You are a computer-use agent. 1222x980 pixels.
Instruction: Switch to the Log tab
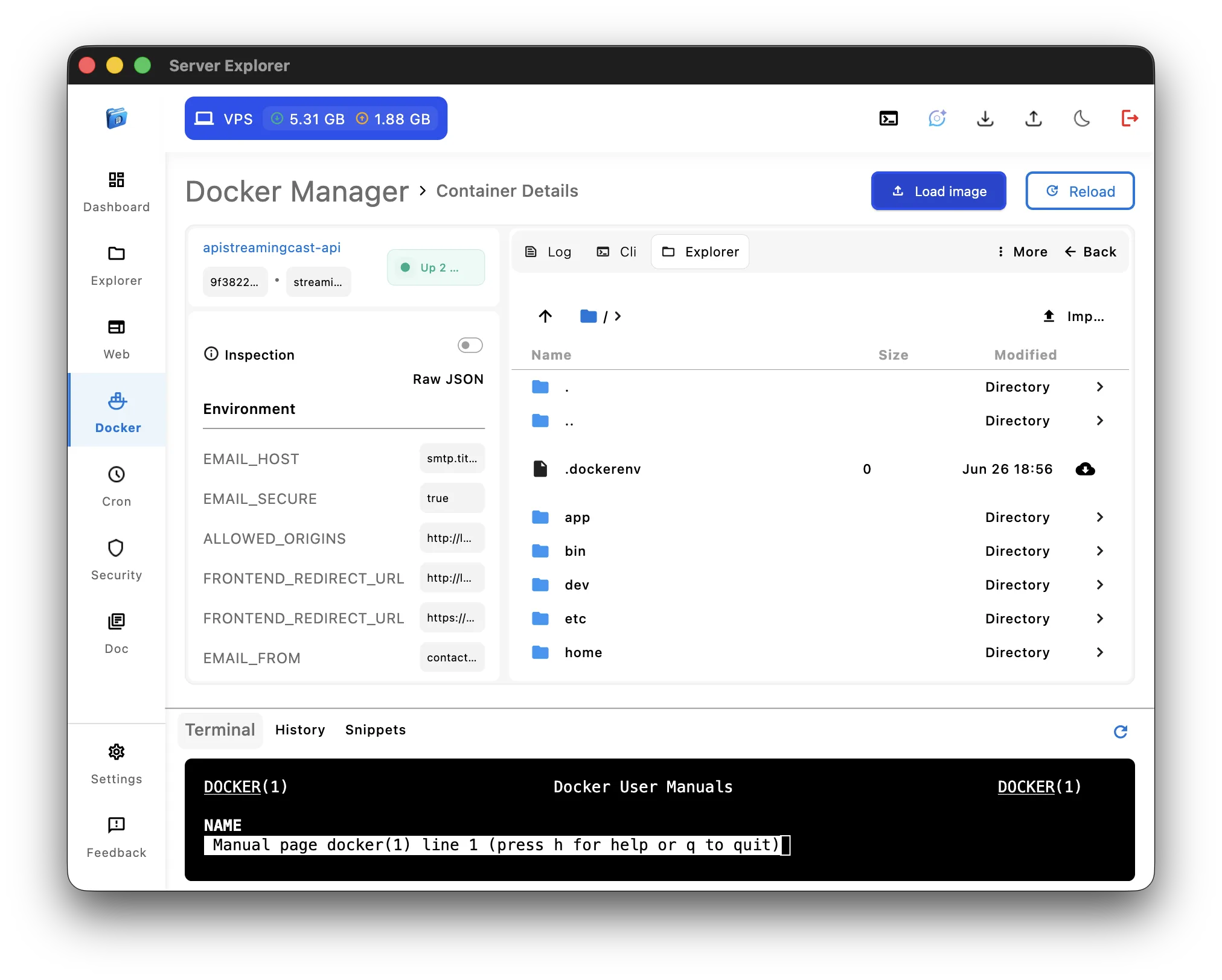pyautogui.click(x=549, y=252)
